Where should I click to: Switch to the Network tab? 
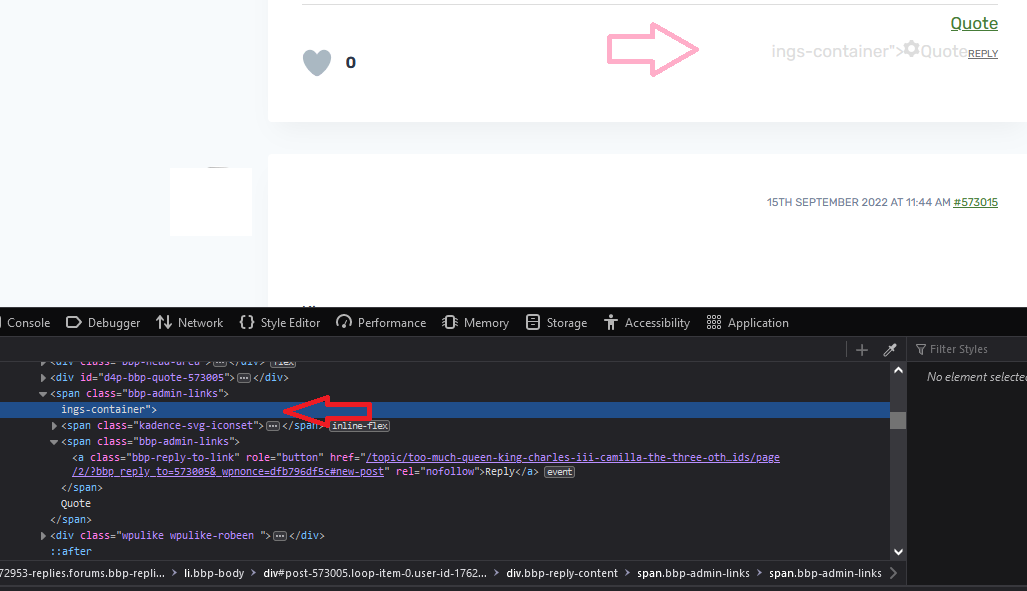pos(190,323)
